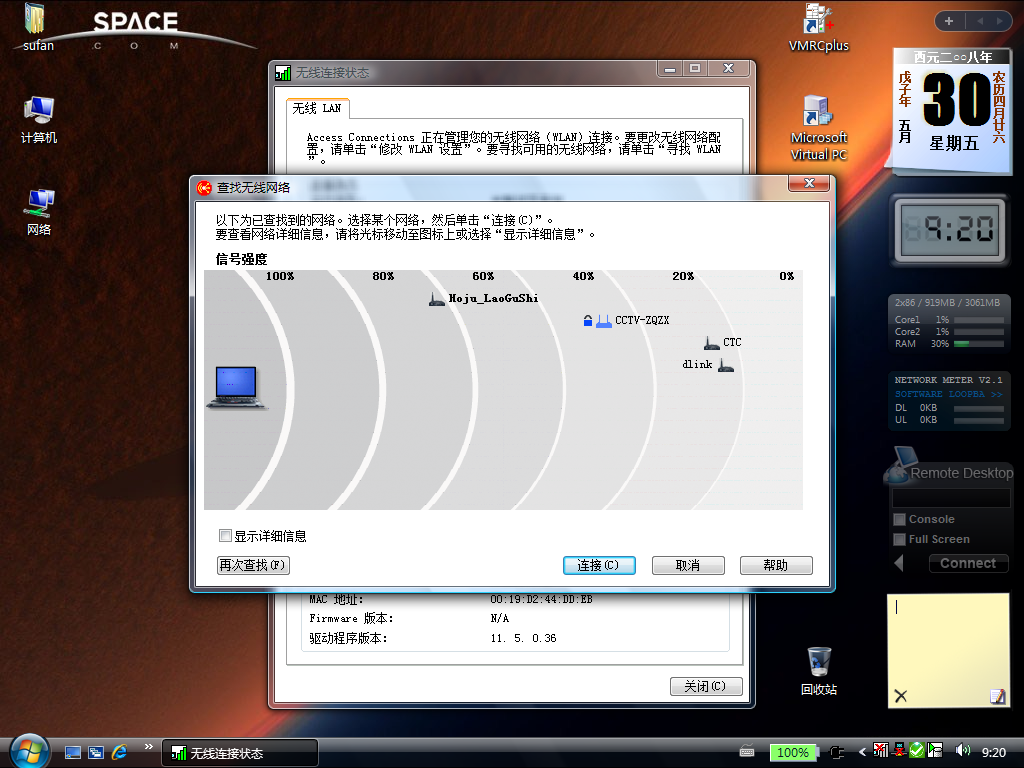The image size is (1024, 768).
Task: Click the Windows Start orb
Action: pyautogui.click(x=29, y=751)
